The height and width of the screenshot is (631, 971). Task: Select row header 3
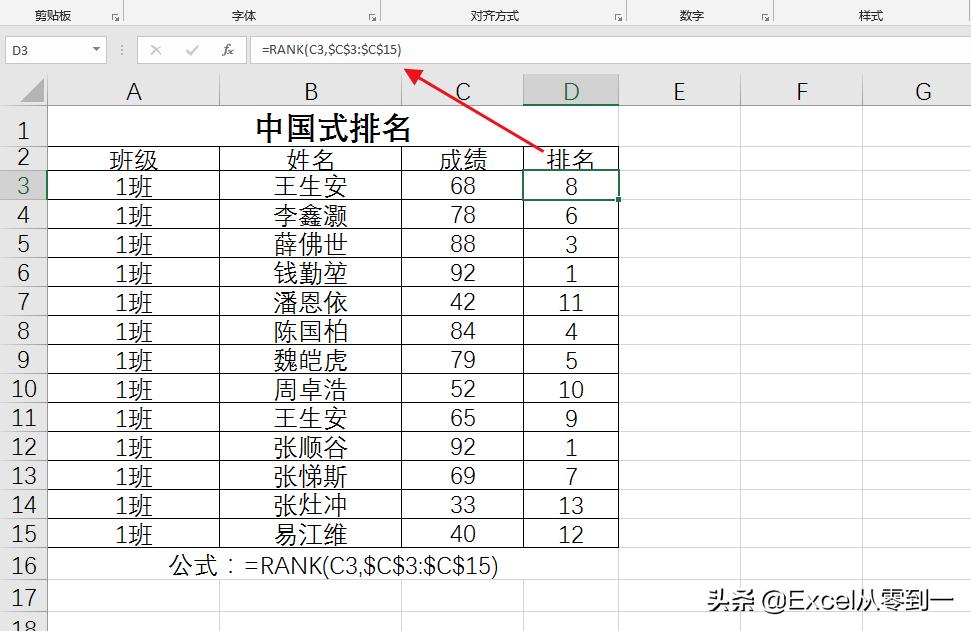(25, 185)
